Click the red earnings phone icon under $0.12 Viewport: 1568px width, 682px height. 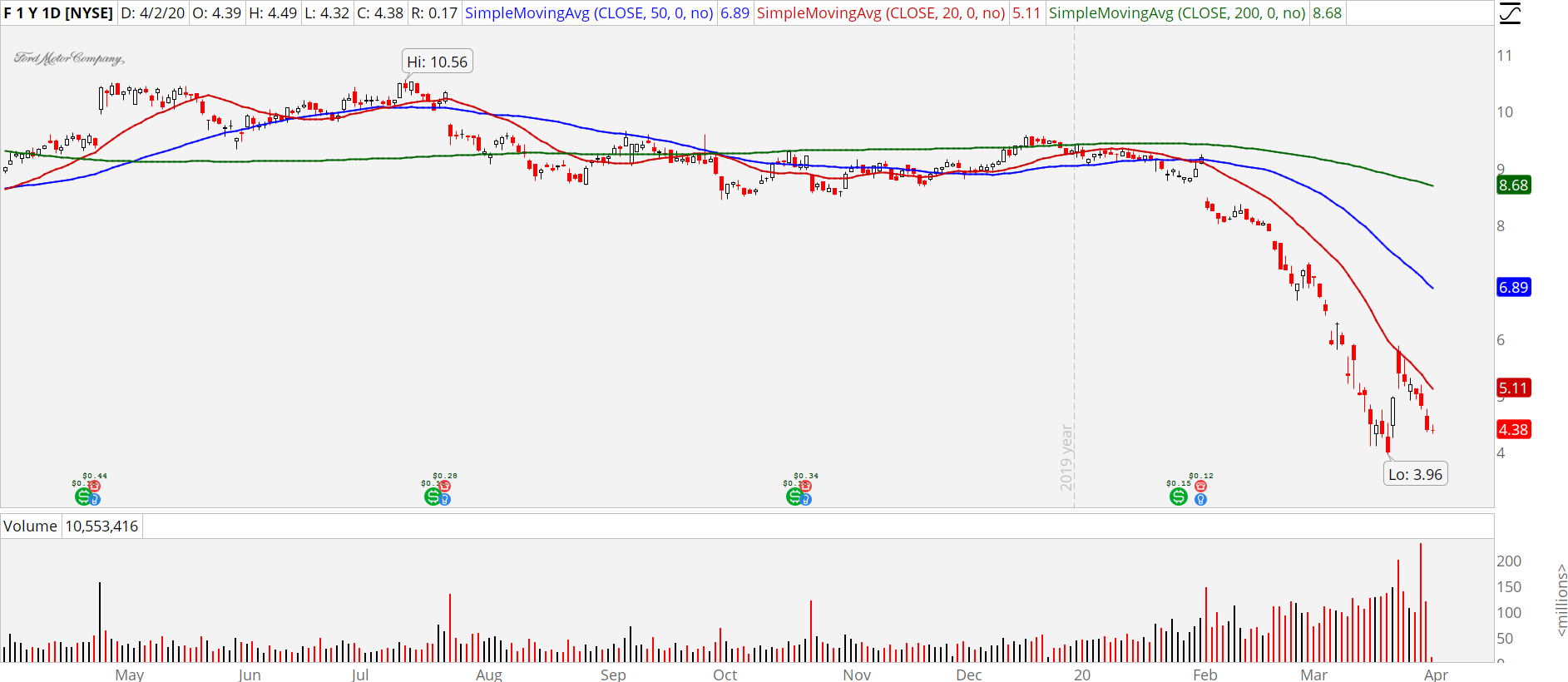pyautogui.click(x=1200, y=487)
